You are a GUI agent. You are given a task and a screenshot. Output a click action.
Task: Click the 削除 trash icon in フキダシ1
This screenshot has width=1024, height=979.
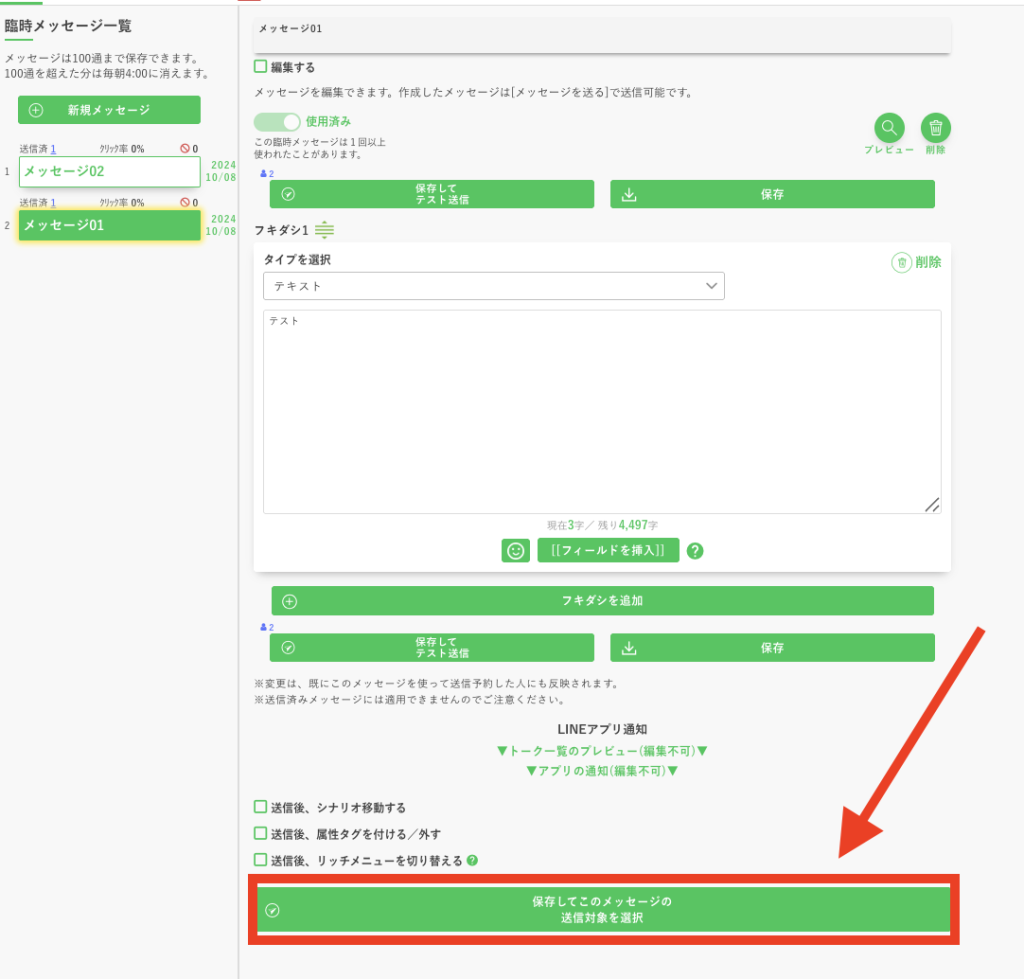pos(901,262)
